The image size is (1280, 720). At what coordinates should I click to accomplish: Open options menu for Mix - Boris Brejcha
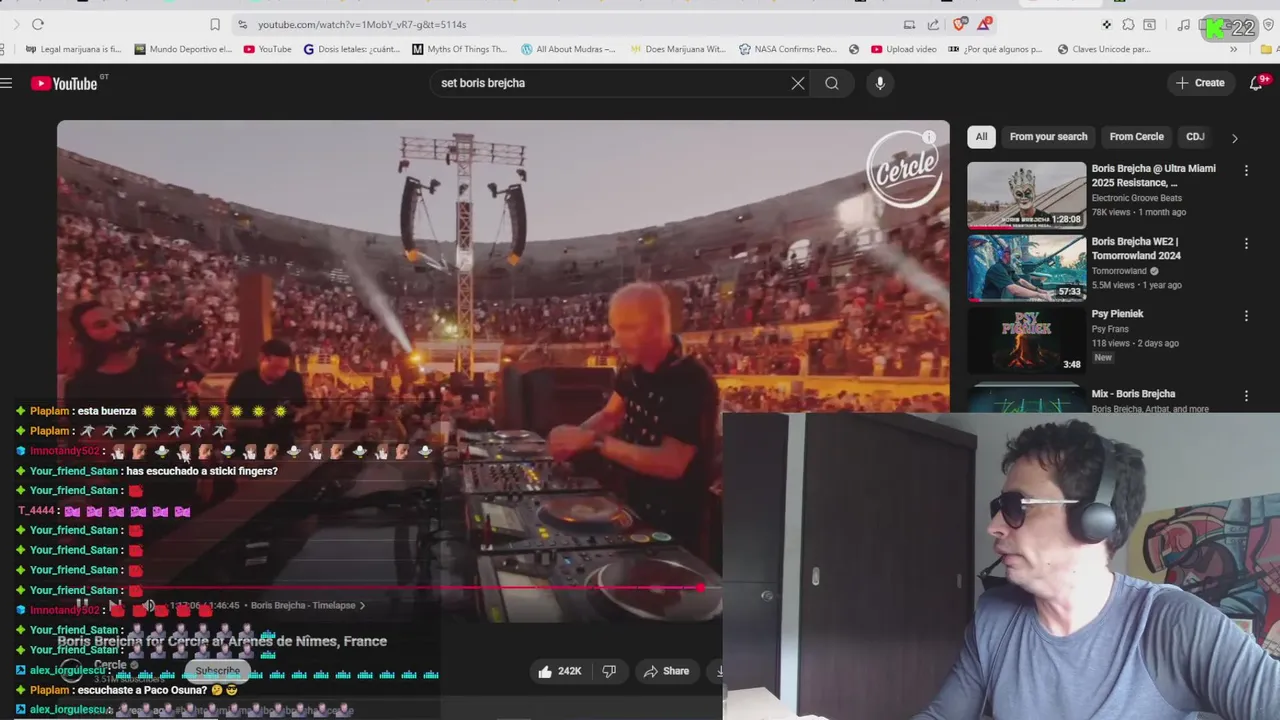tap(1246, 396)
